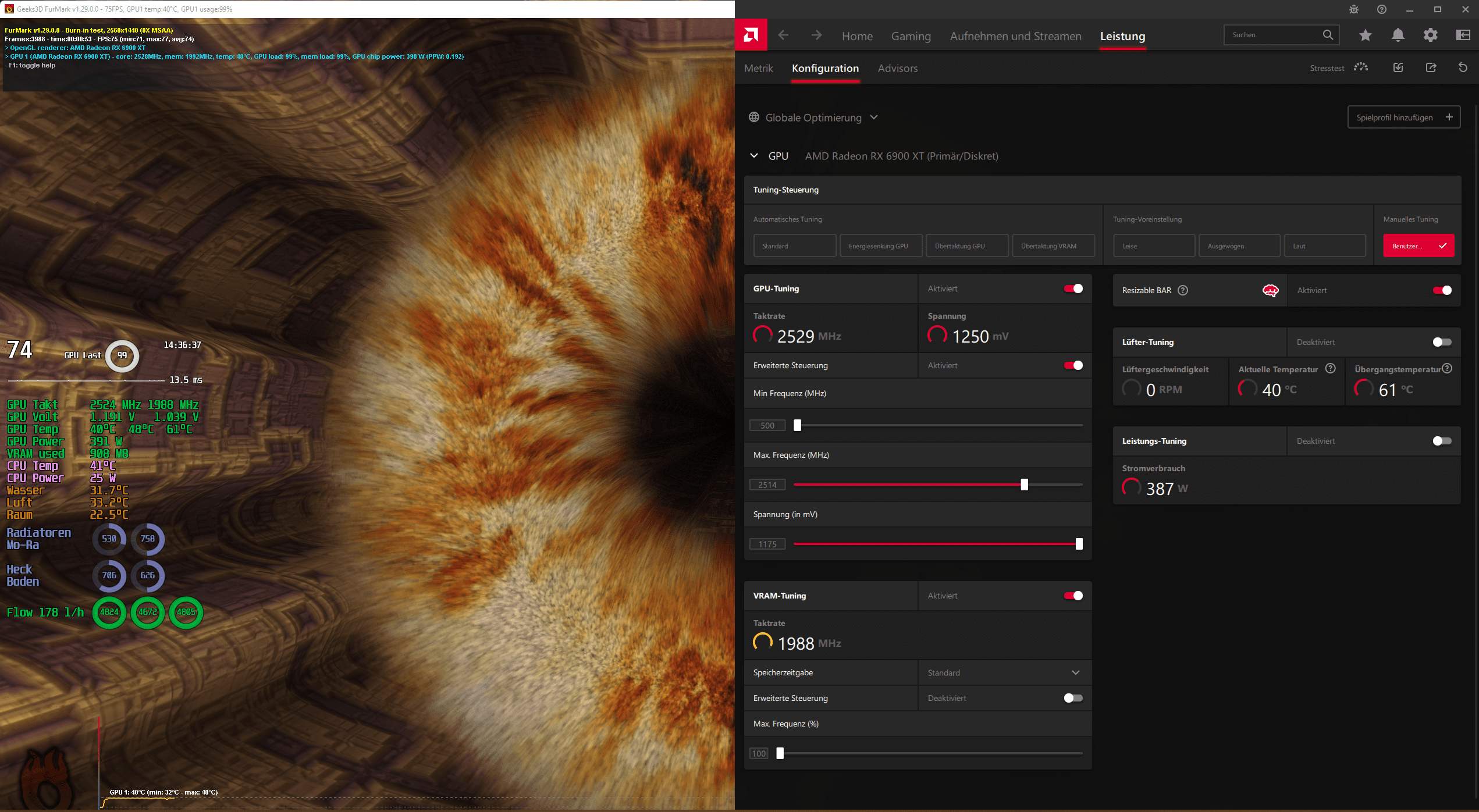
Task: Click Spielprofil hinzufügen button
Action: tap(1403, 117)
